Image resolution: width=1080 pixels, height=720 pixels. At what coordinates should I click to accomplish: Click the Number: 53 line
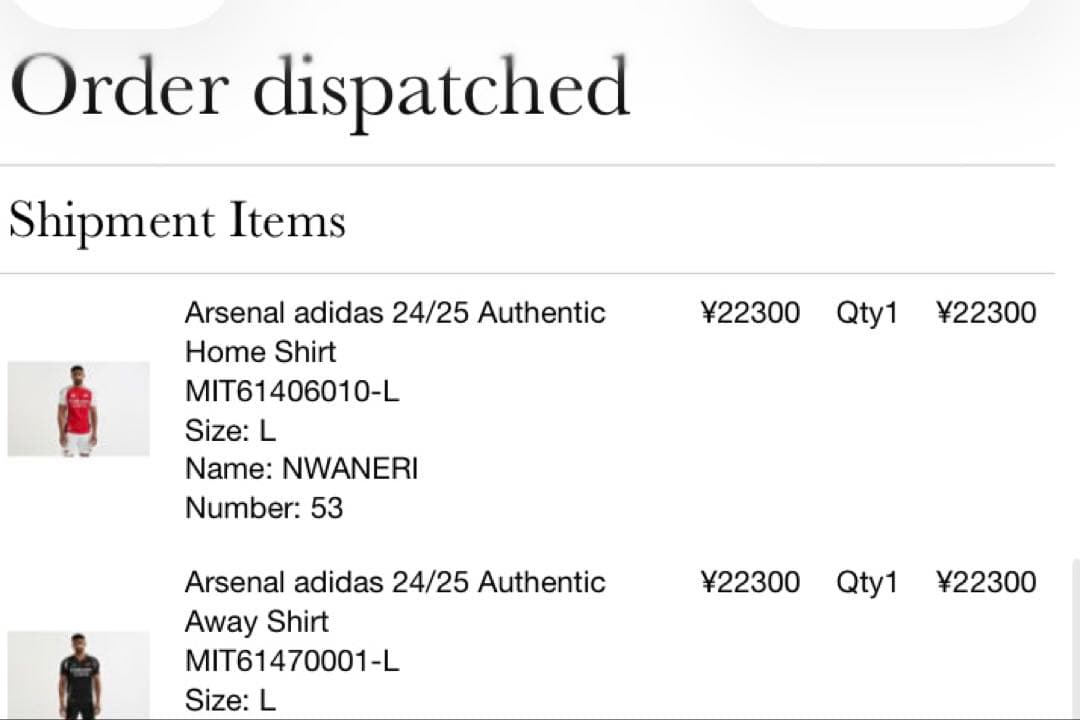pyautogui.click(x=264, y=508)
